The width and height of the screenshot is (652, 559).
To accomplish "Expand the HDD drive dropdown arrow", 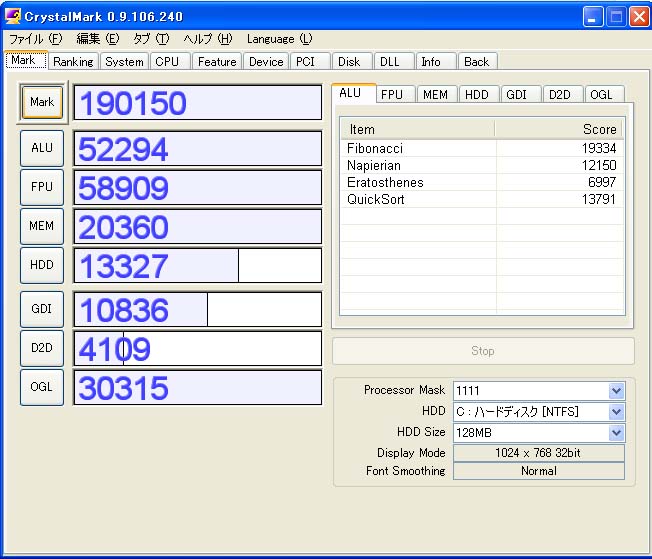I will (616, 412).
